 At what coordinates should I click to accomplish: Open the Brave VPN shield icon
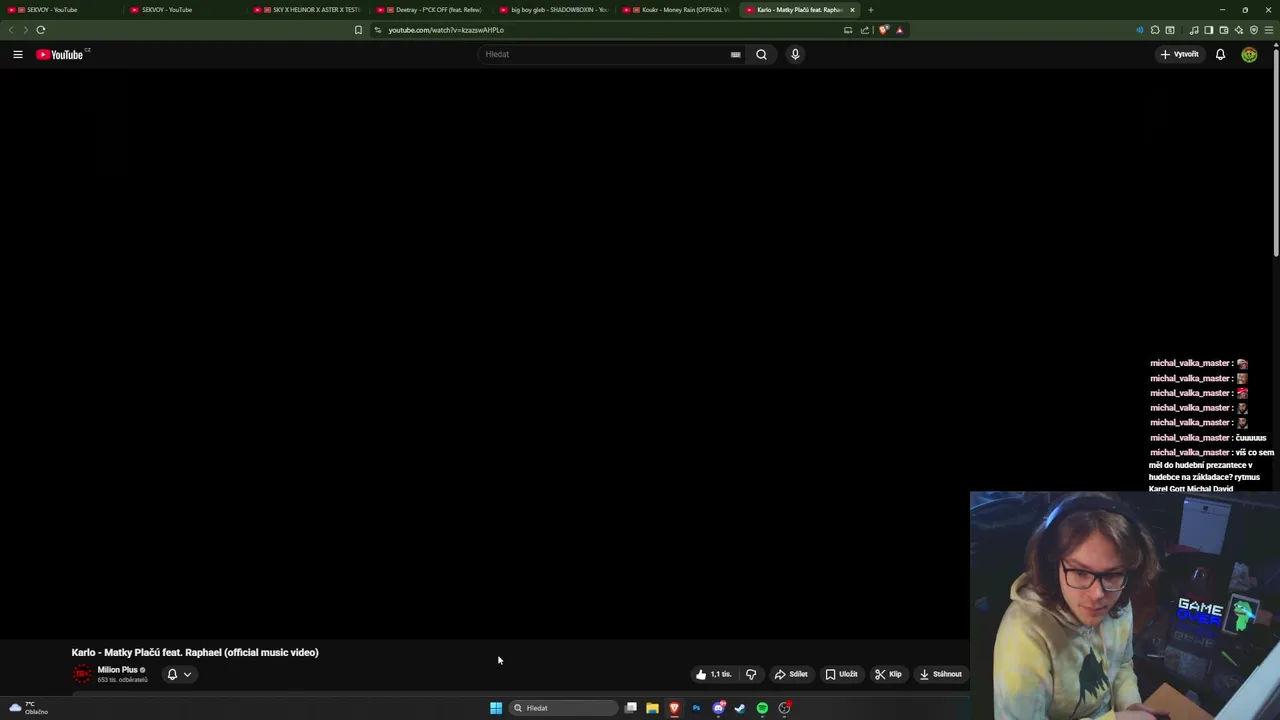point(1254,30)
